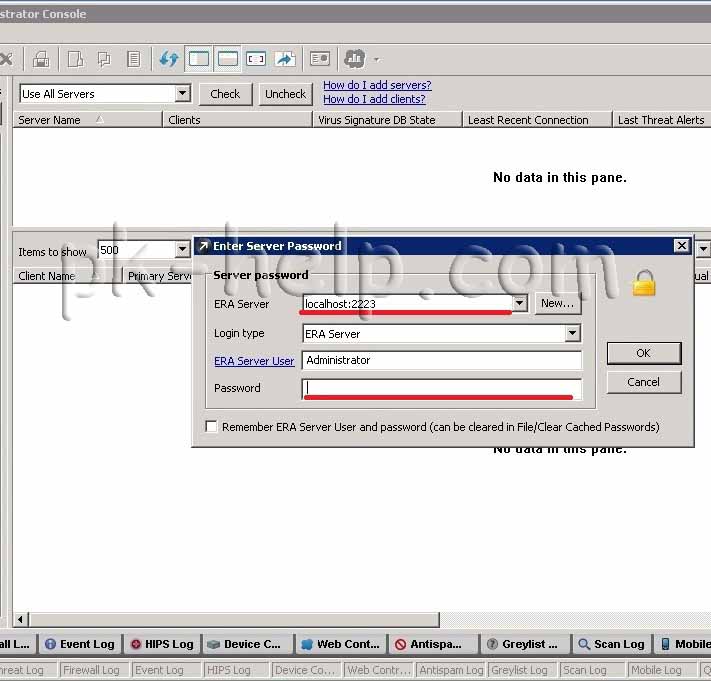The height and width of the screenshot is (681, 711).
Task: Click the localhost:2223 server field
Action: tap(407, 303)
